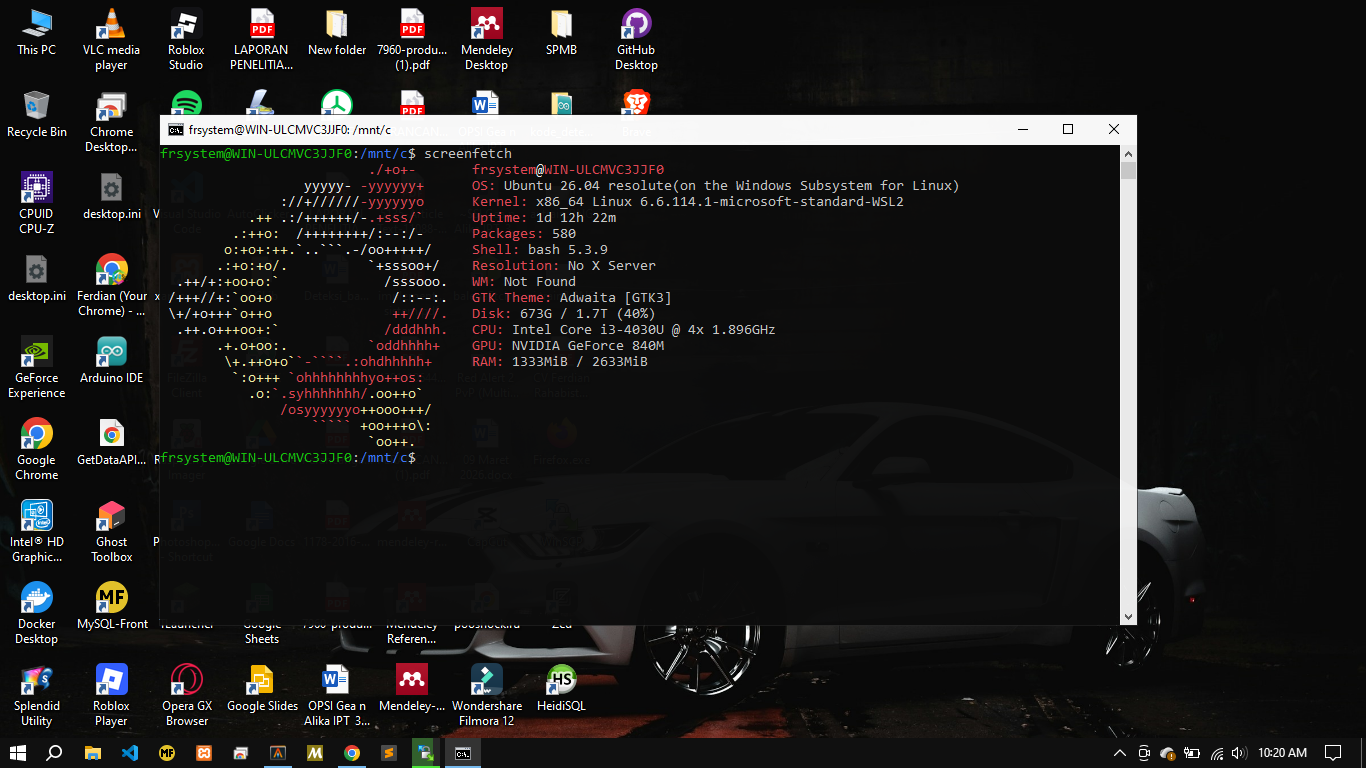Click the terminal title bar text
1366x768 pixels.
(x=289, y=129)
